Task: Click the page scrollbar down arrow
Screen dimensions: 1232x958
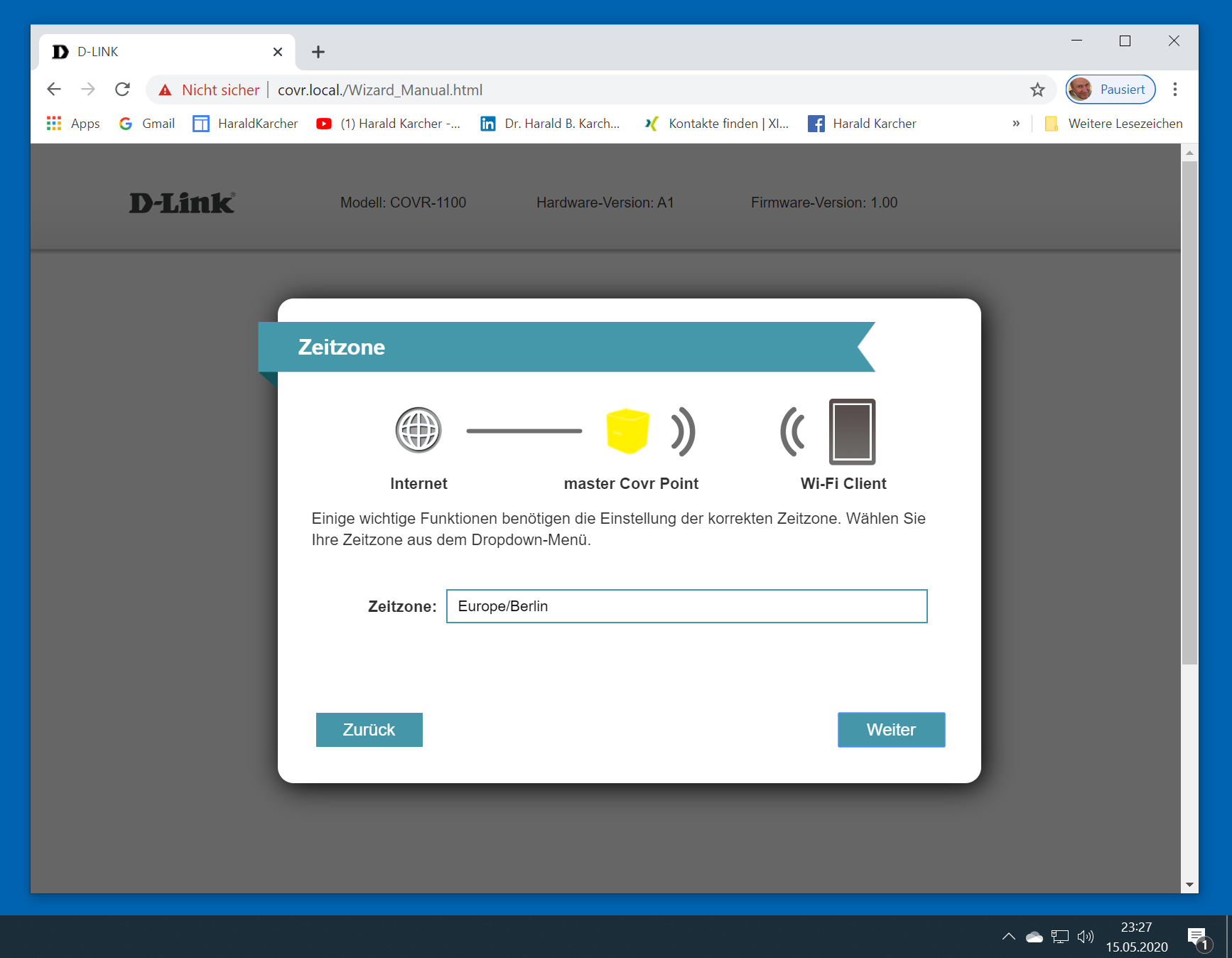Action: [1189, 885]
